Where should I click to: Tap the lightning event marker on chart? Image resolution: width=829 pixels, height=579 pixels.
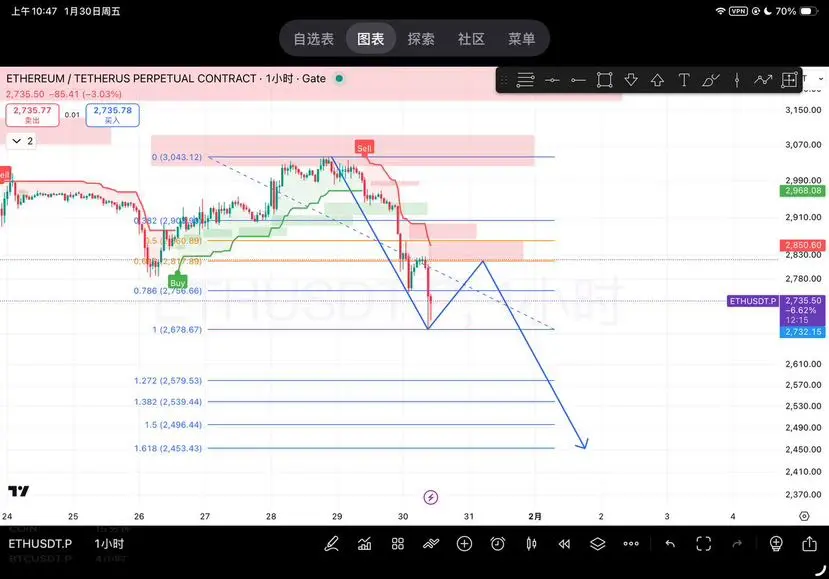pos(431,497)
